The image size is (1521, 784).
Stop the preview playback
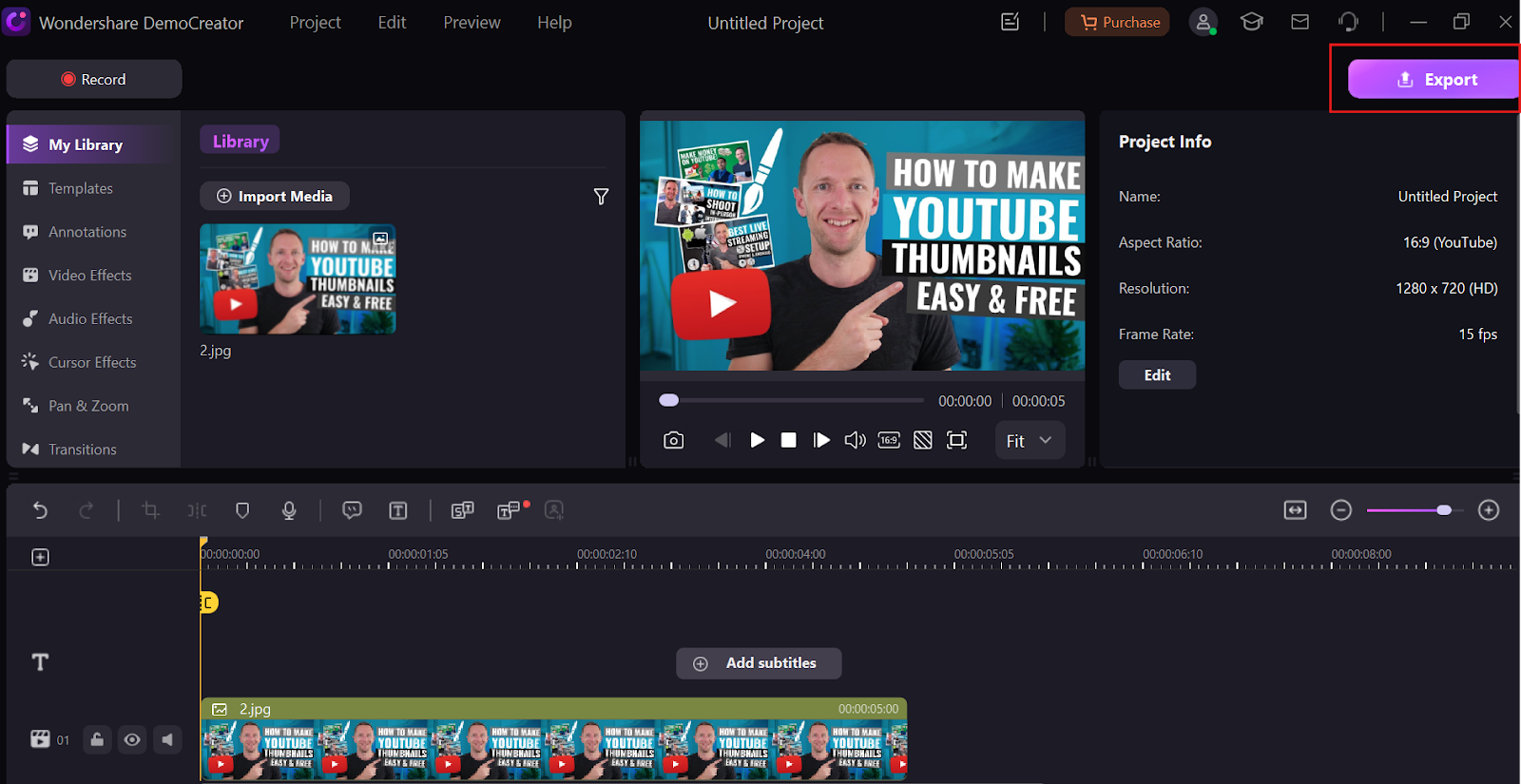(788, 440)
